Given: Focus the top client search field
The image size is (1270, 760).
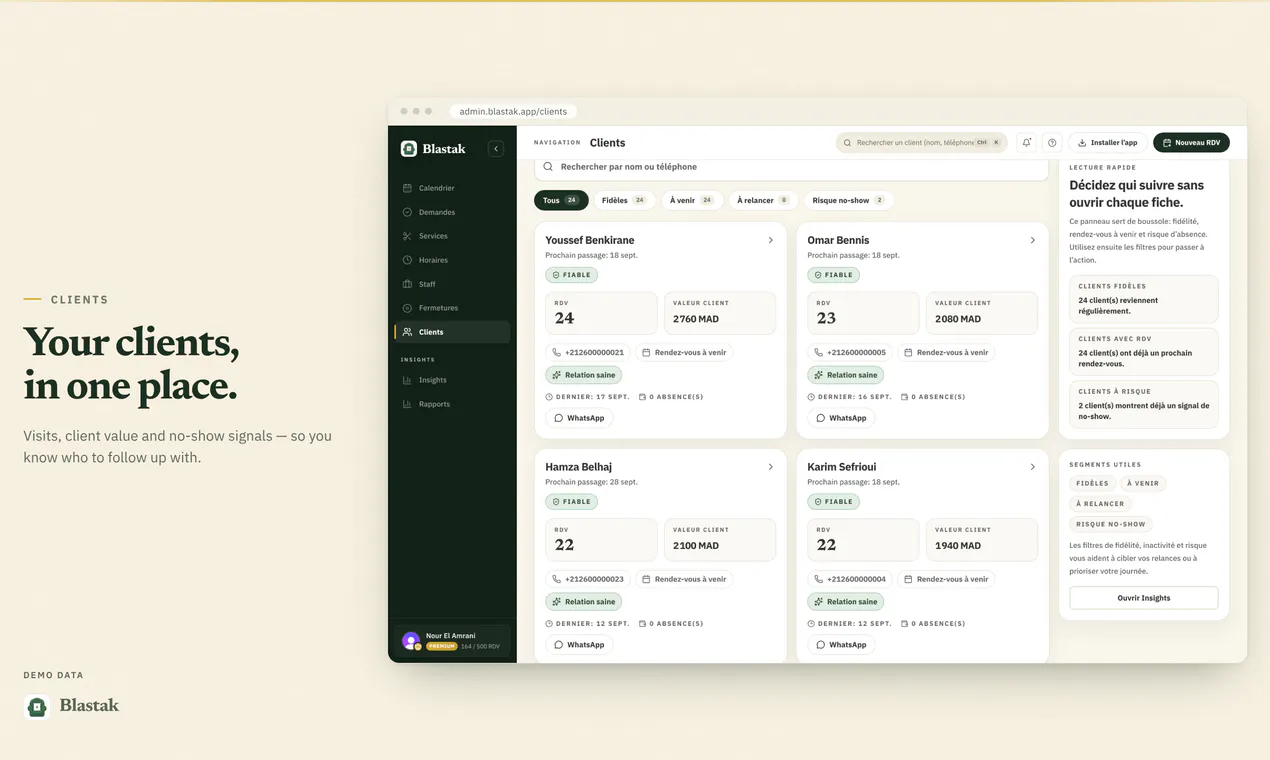Looking at the screenshot, I should coord(922,143).
